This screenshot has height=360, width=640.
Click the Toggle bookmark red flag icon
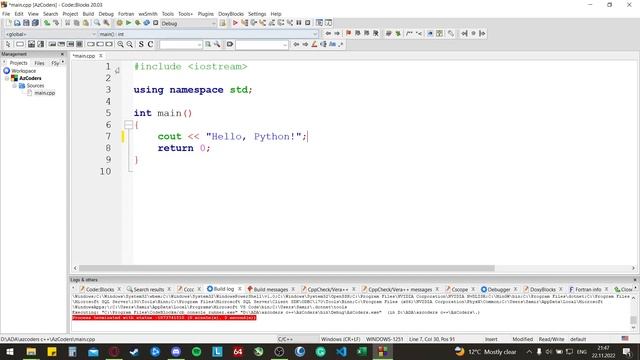point(348,33)
